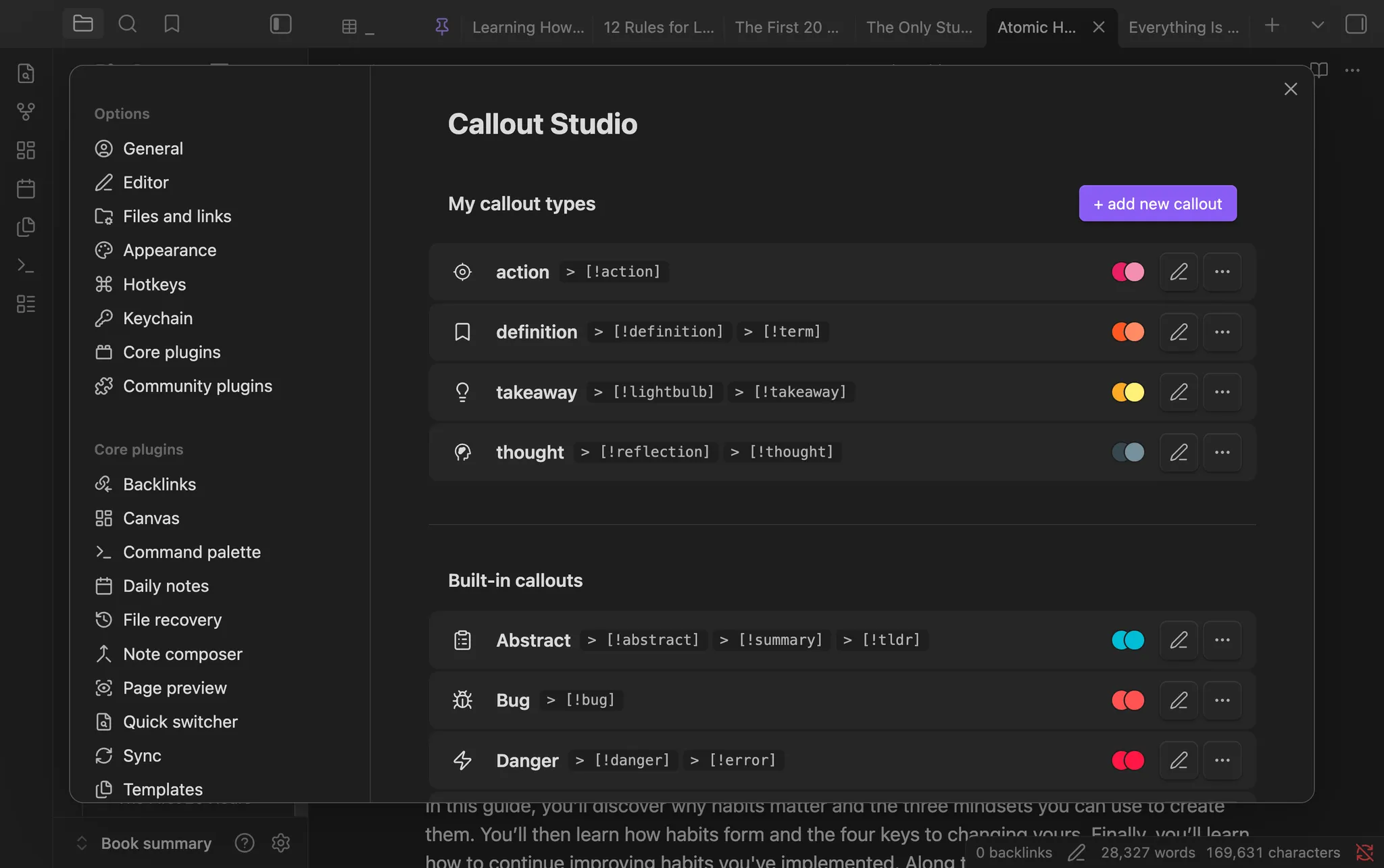Open more options for action callout
1384x868 pixels.
tap(1222, 272)
